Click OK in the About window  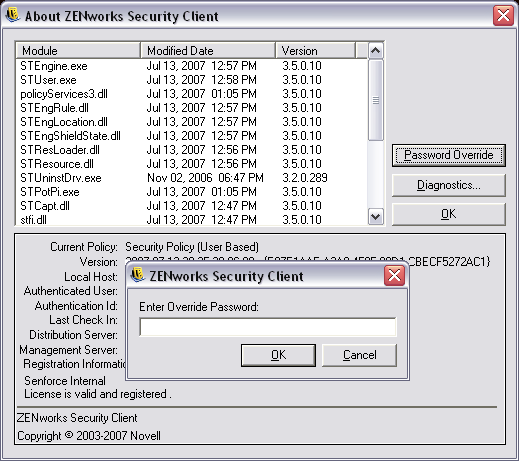coord(449,214)
